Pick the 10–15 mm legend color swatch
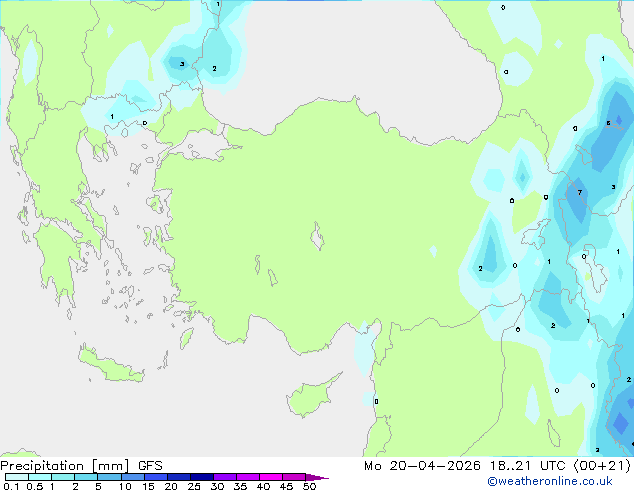Viewport: 634px width, 490px height. (x=132, y=477)
